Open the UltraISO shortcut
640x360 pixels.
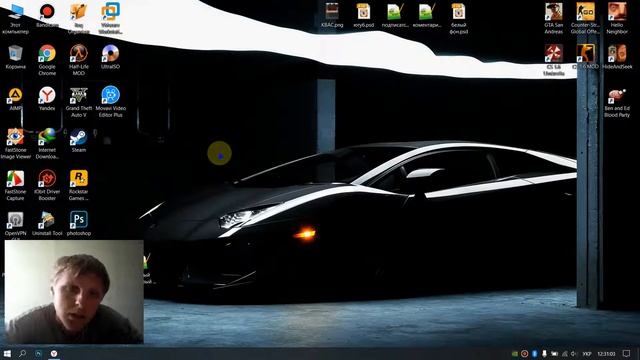pyautogui.click(x=110, y=57)
